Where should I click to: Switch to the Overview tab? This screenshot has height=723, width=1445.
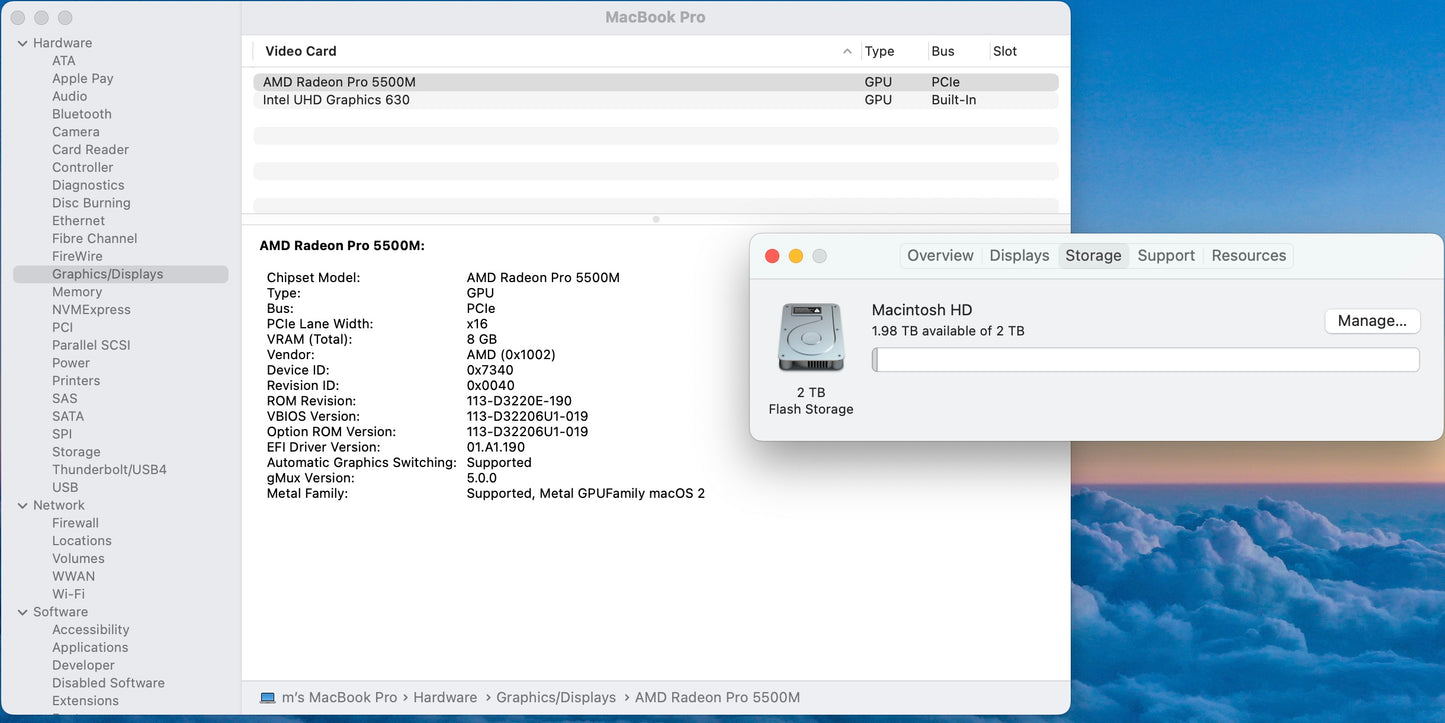(939, 255)
